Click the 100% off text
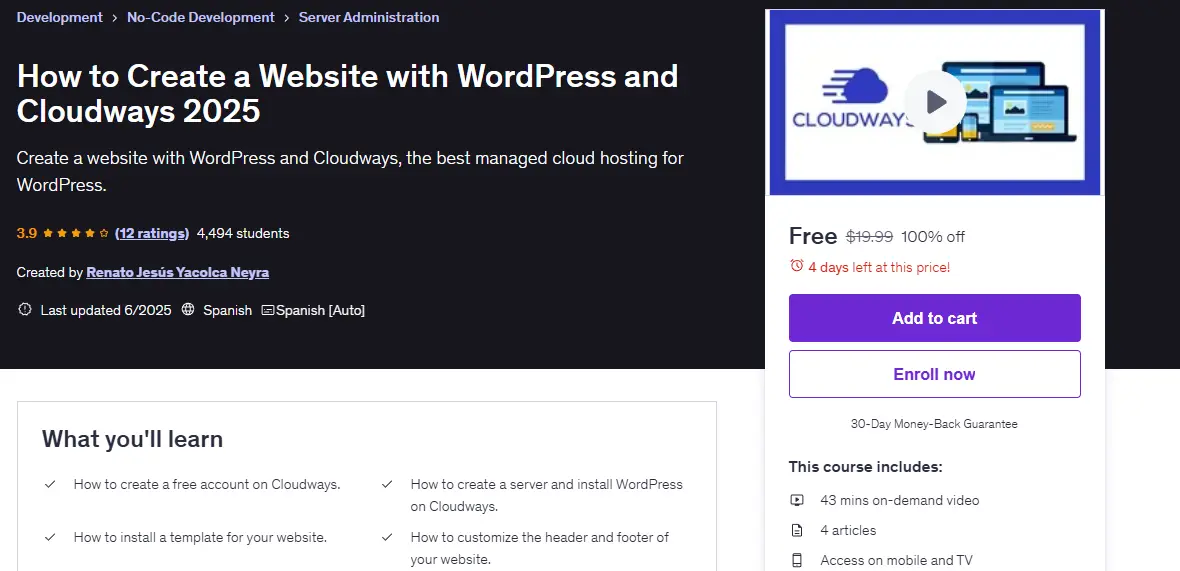 pyautogui.click(x=933, y=237)
